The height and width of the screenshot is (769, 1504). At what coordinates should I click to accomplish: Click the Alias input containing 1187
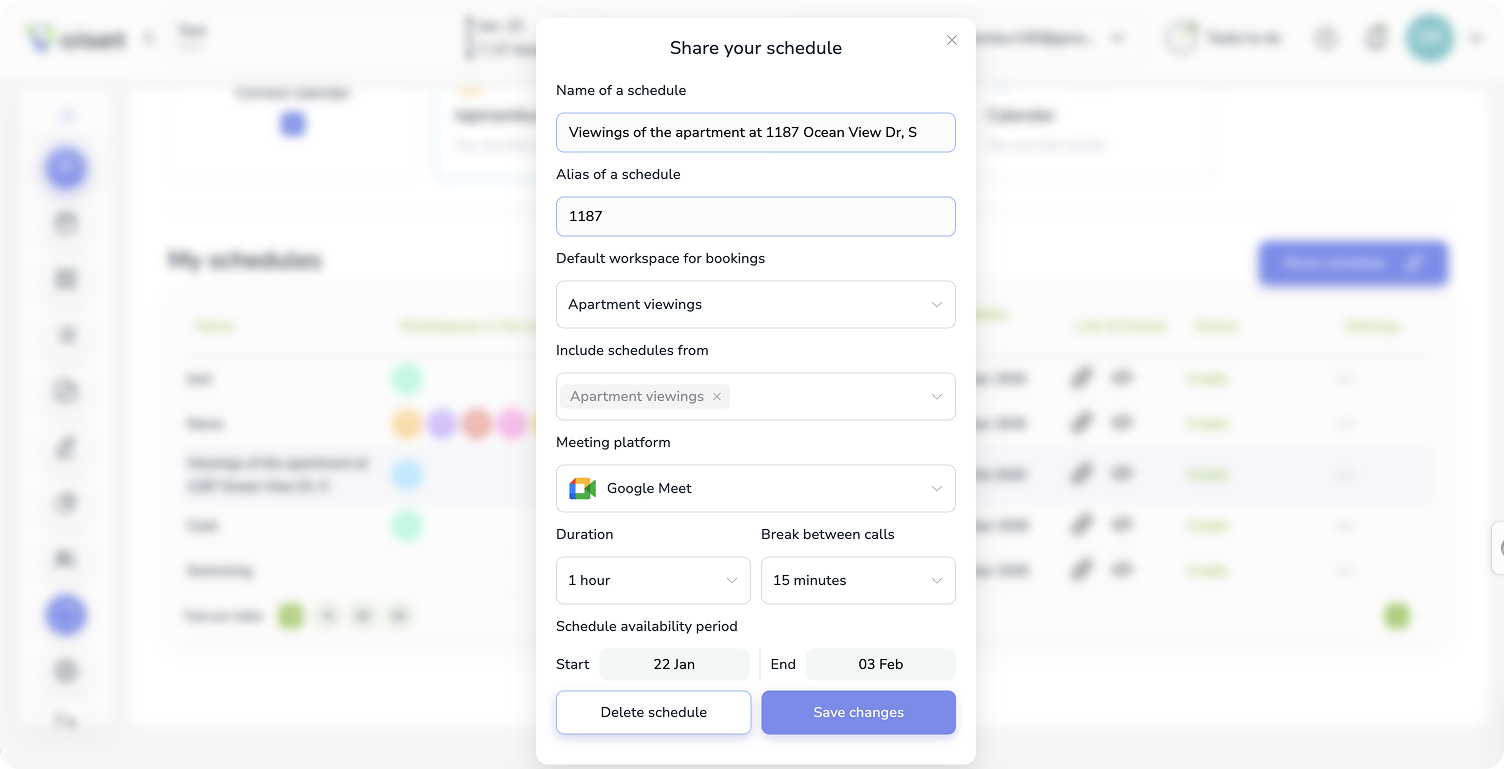point(755,216)
